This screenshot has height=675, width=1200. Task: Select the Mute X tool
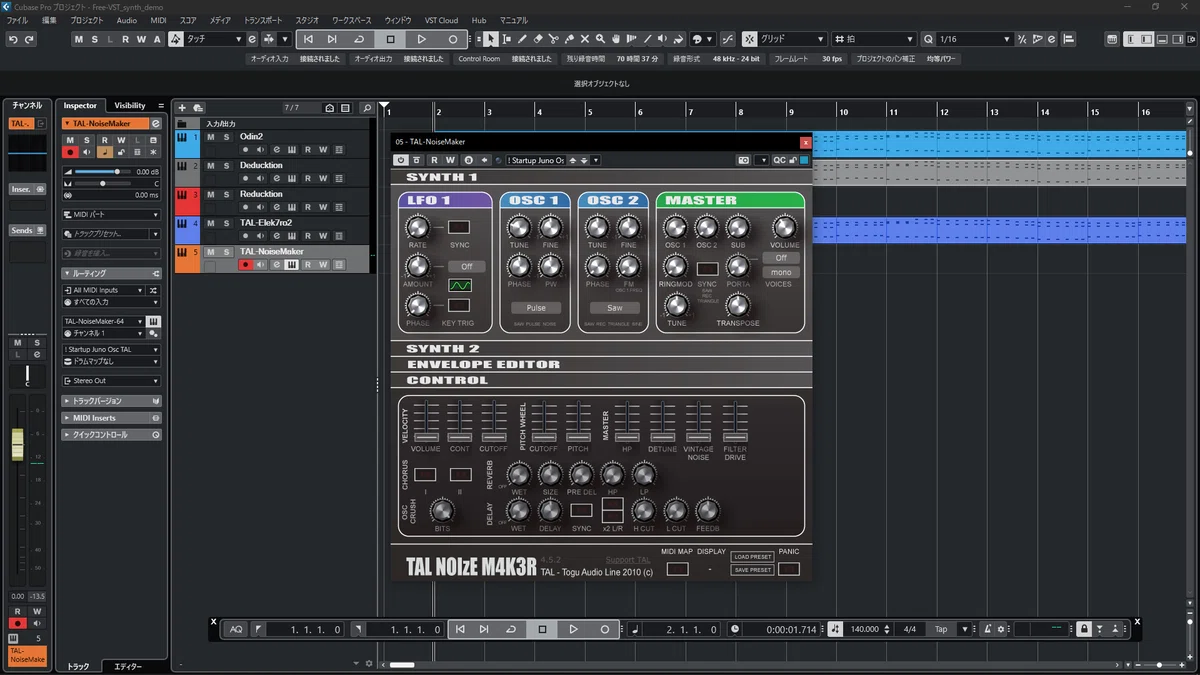click(x=585, y=39)
